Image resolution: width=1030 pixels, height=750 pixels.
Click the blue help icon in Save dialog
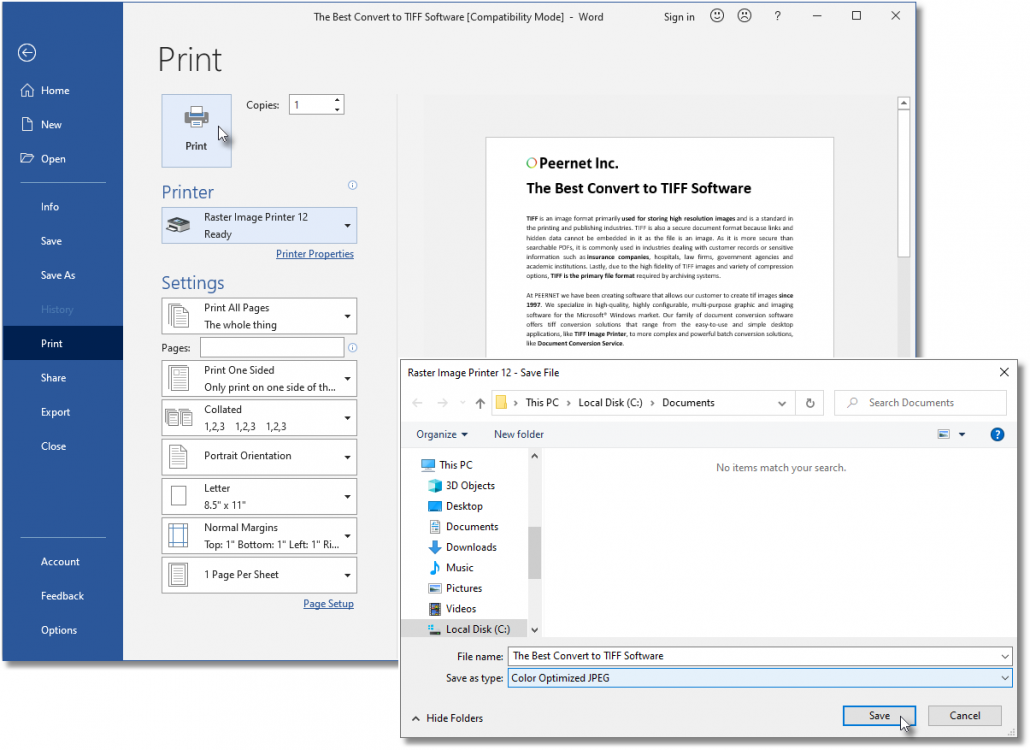click(x=997, y=434)
